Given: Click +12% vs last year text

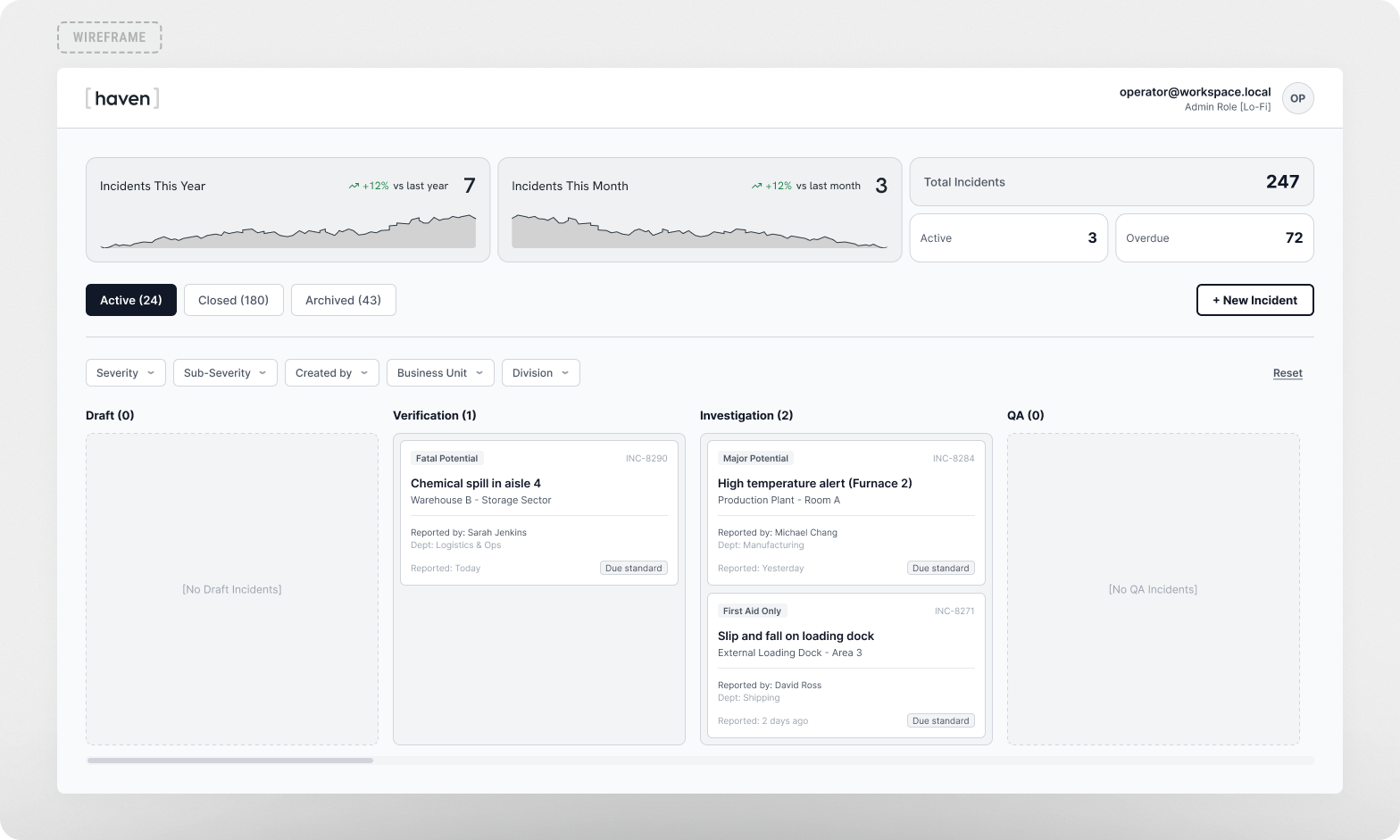Looking at the screenshot, I should coord(405,186).
